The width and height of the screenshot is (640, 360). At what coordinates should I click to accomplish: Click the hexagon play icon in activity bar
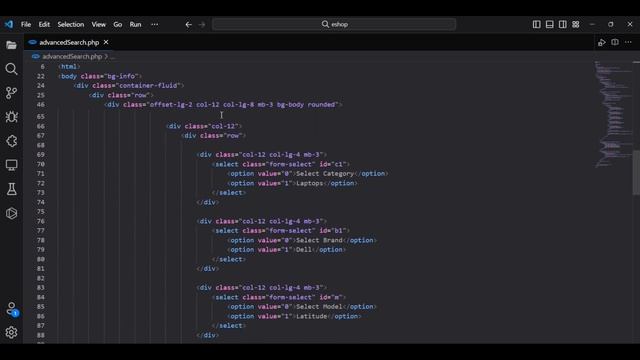click(x=11, y=213)
